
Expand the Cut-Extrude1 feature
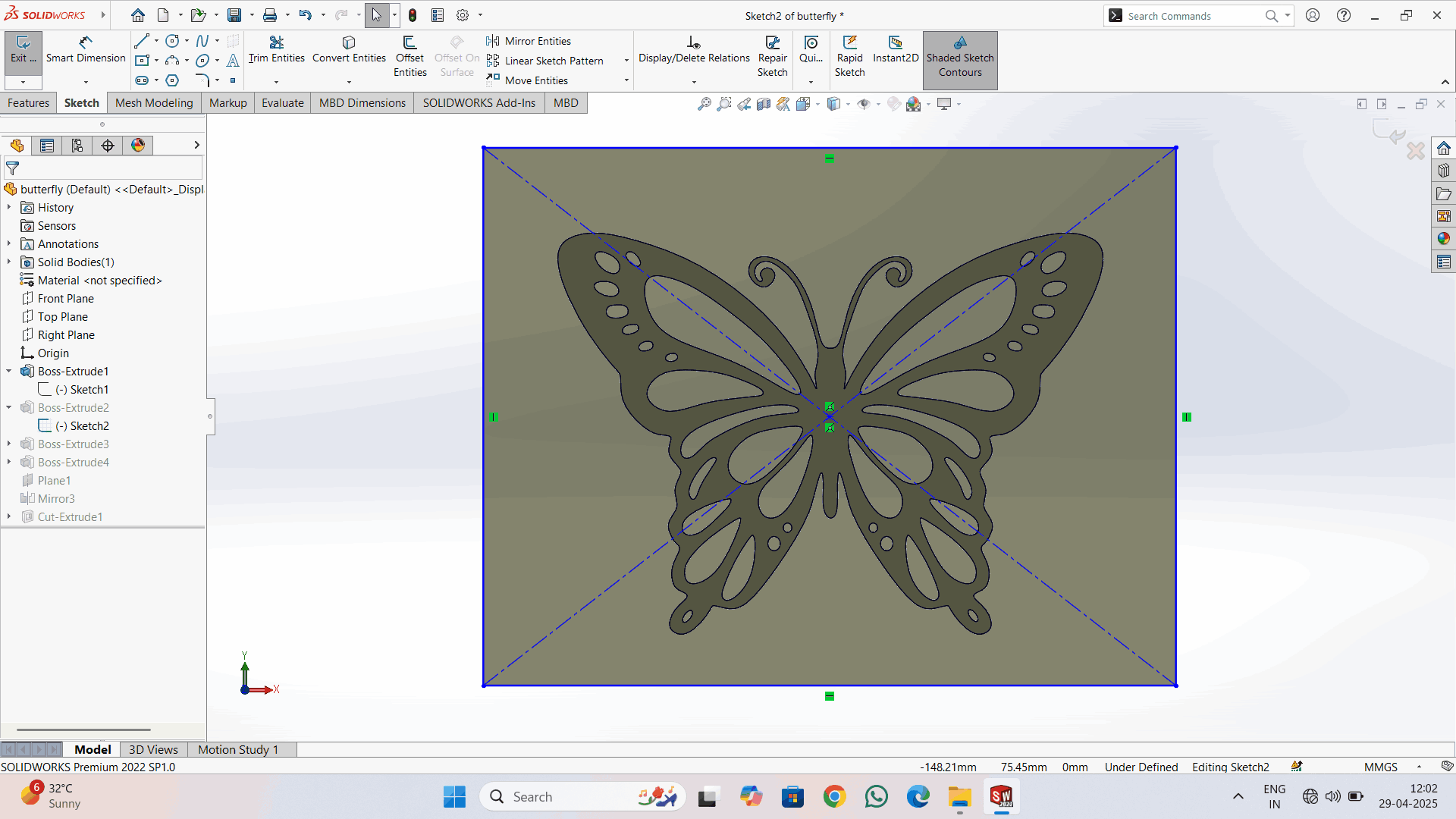[9, 516]
